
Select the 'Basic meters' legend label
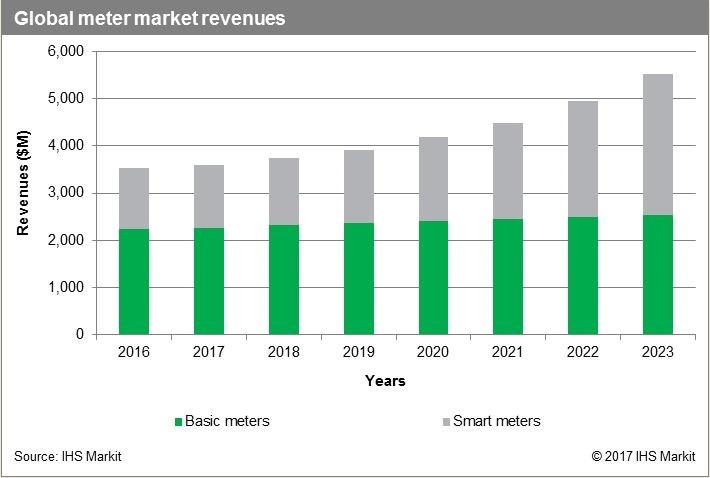point(227,421)
